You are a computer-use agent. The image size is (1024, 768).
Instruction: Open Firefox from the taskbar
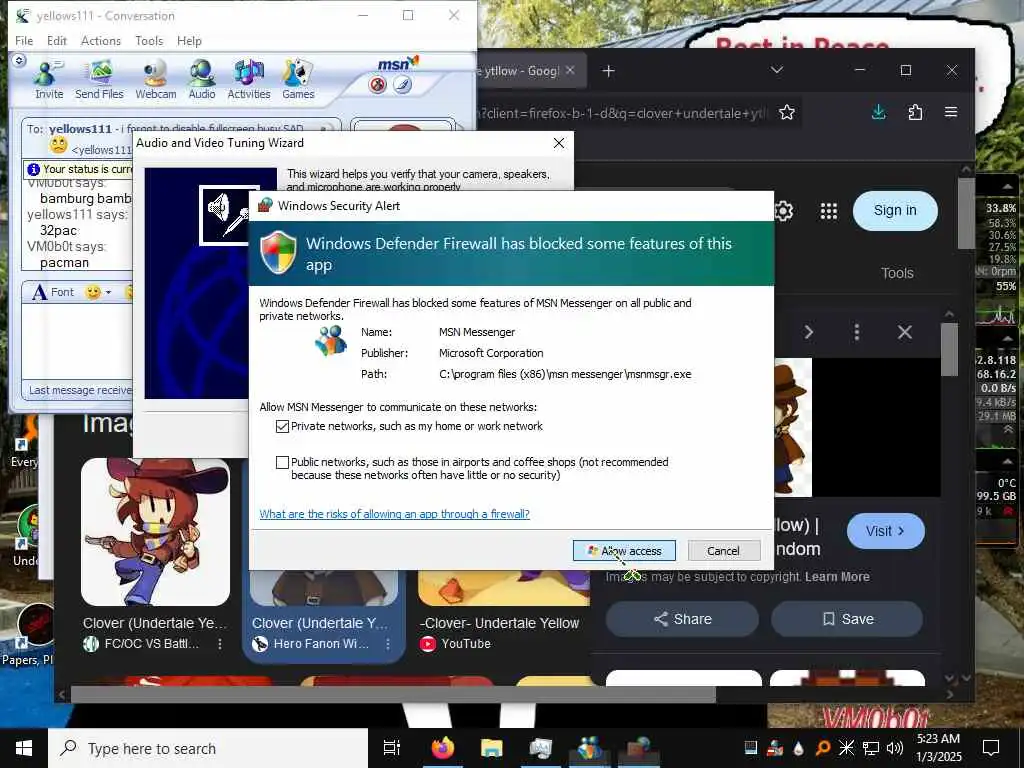(x=443, y=748)
